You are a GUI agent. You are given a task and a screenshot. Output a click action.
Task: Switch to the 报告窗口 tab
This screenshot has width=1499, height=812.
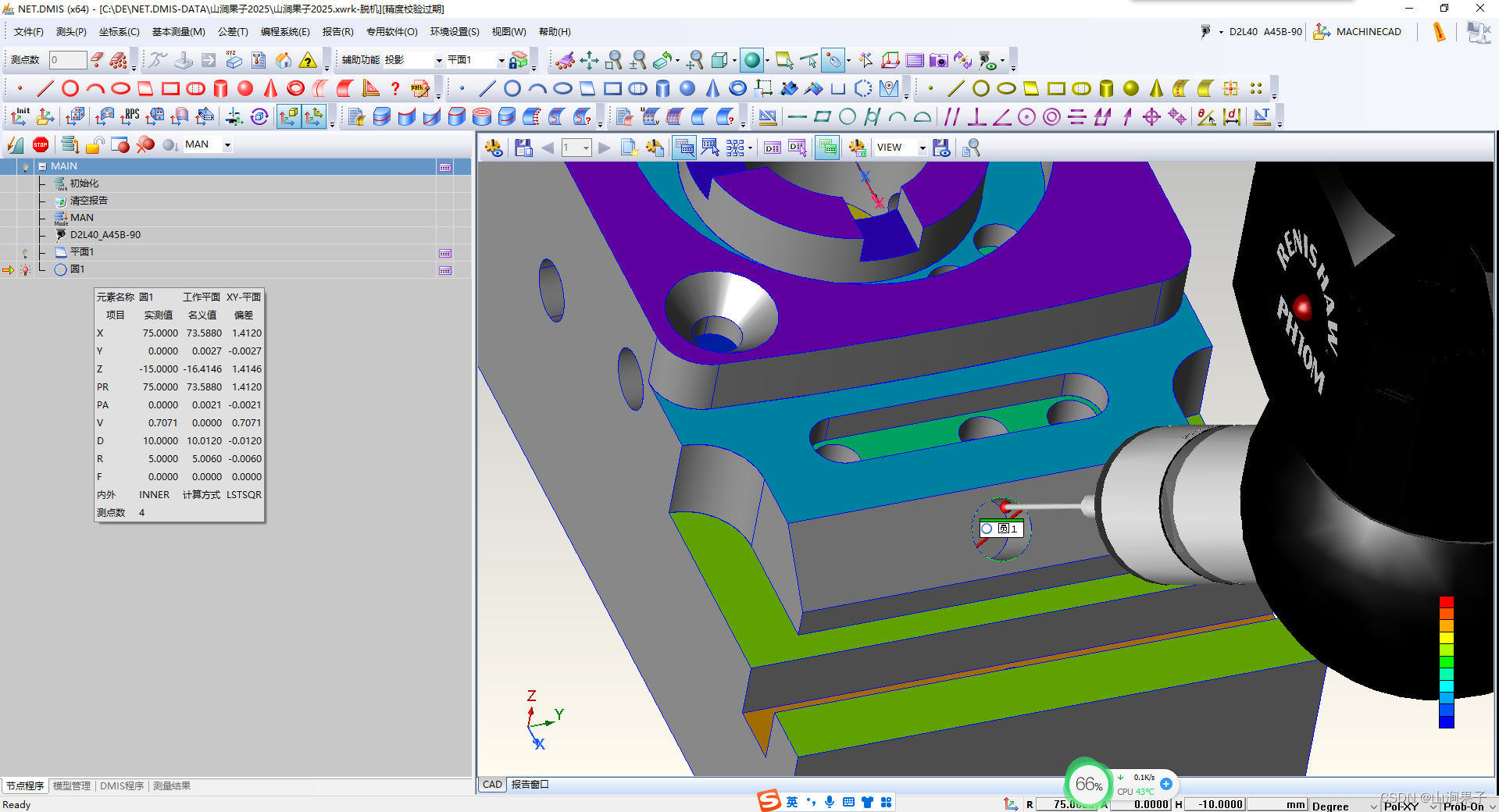pyautogui.click(x=530, y=785)
